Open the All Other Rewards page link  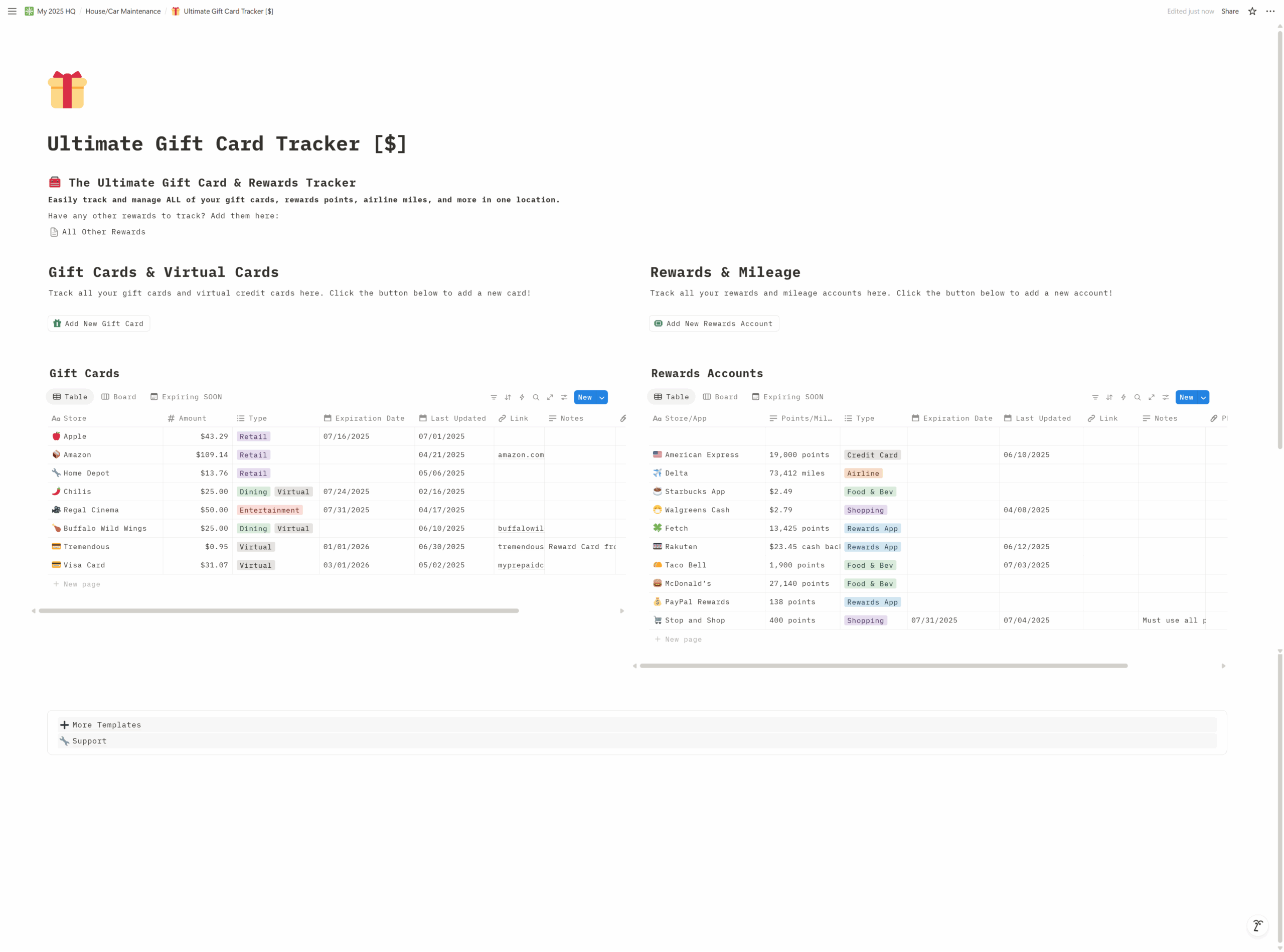pos(98,232)
